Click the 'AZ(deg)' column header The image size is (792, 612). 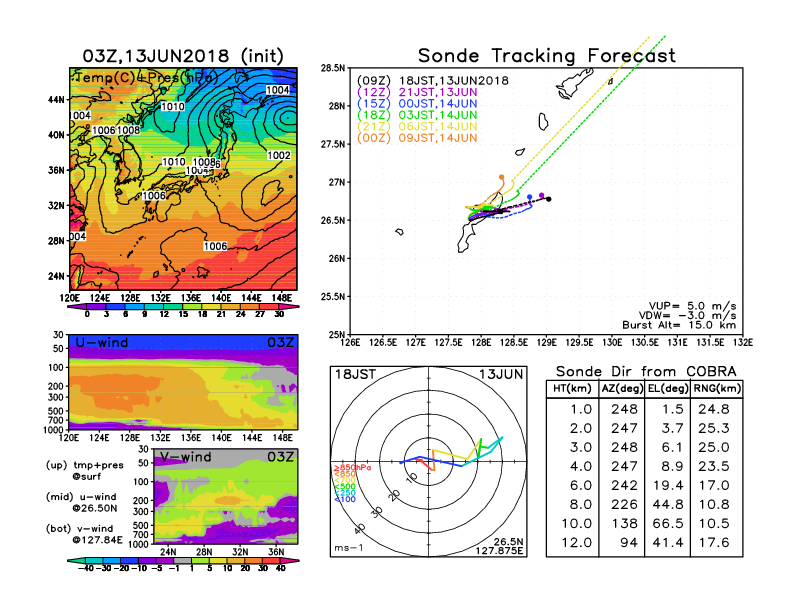click(x=622, y=388)
